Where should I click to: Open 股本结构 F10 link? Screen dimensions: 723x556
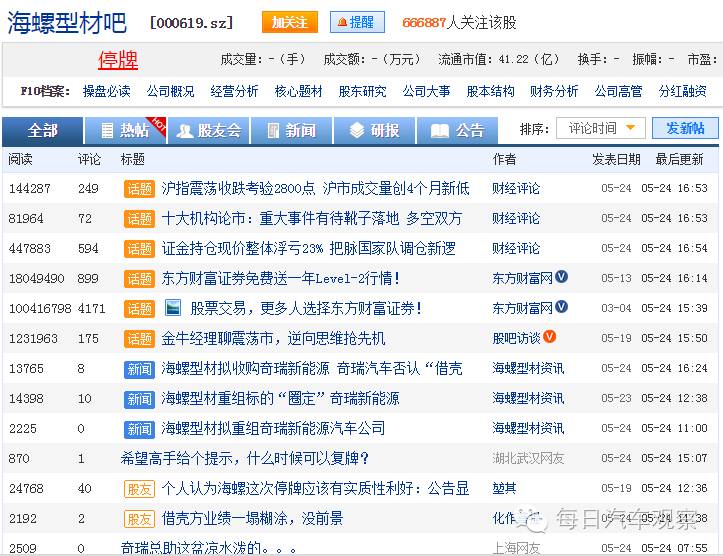491,91
